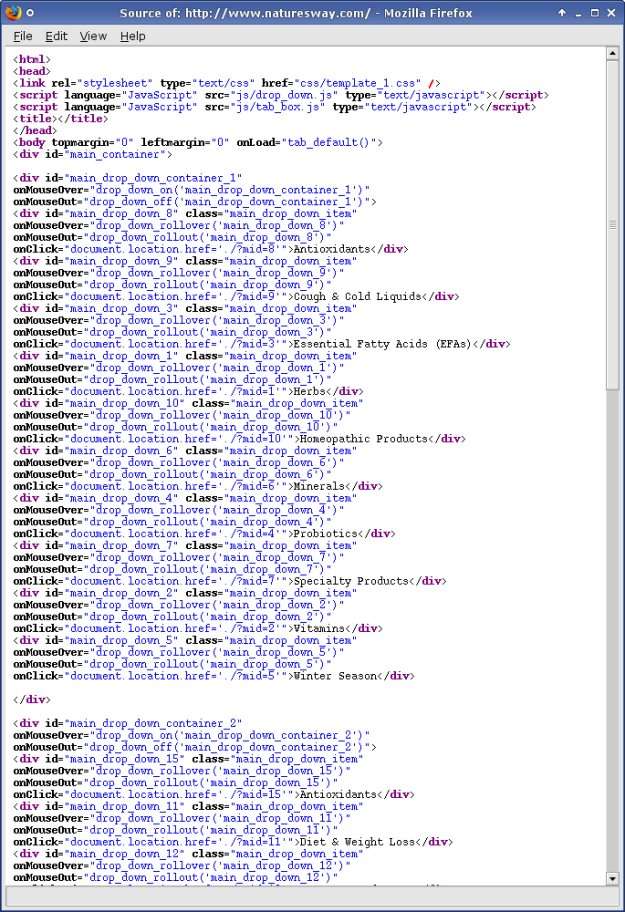Click the div id 'main_drop_down_12' line
625x912 pixels.
coord(188,854)
